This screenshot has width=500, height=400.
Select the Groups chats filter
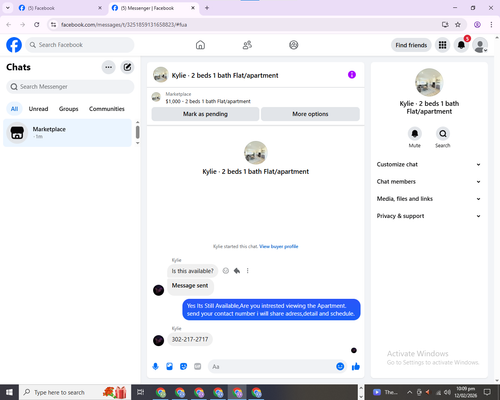coord(68,109)
